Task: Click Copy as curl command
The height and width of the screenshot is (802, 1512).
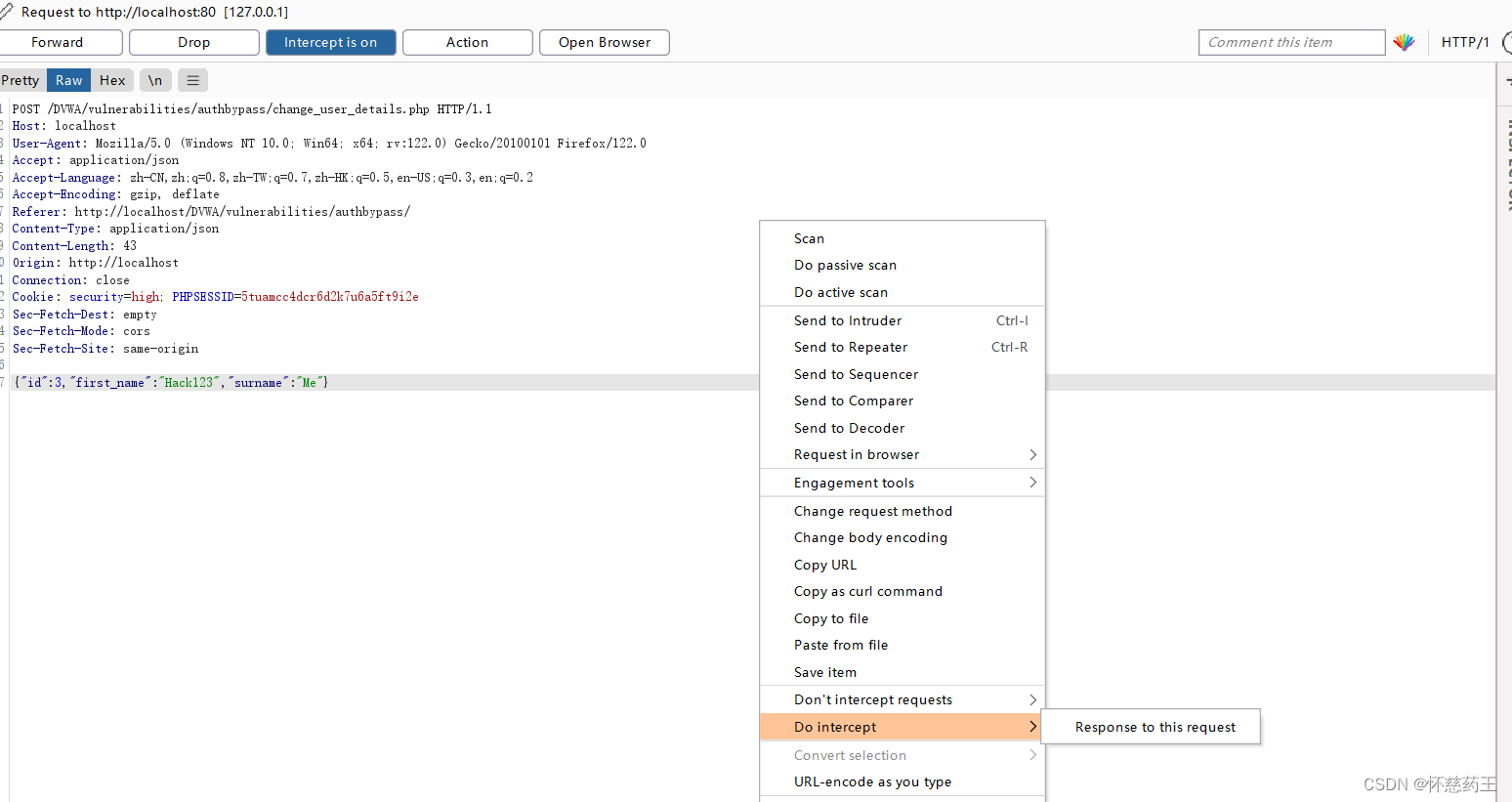Action: pos(903,591)
